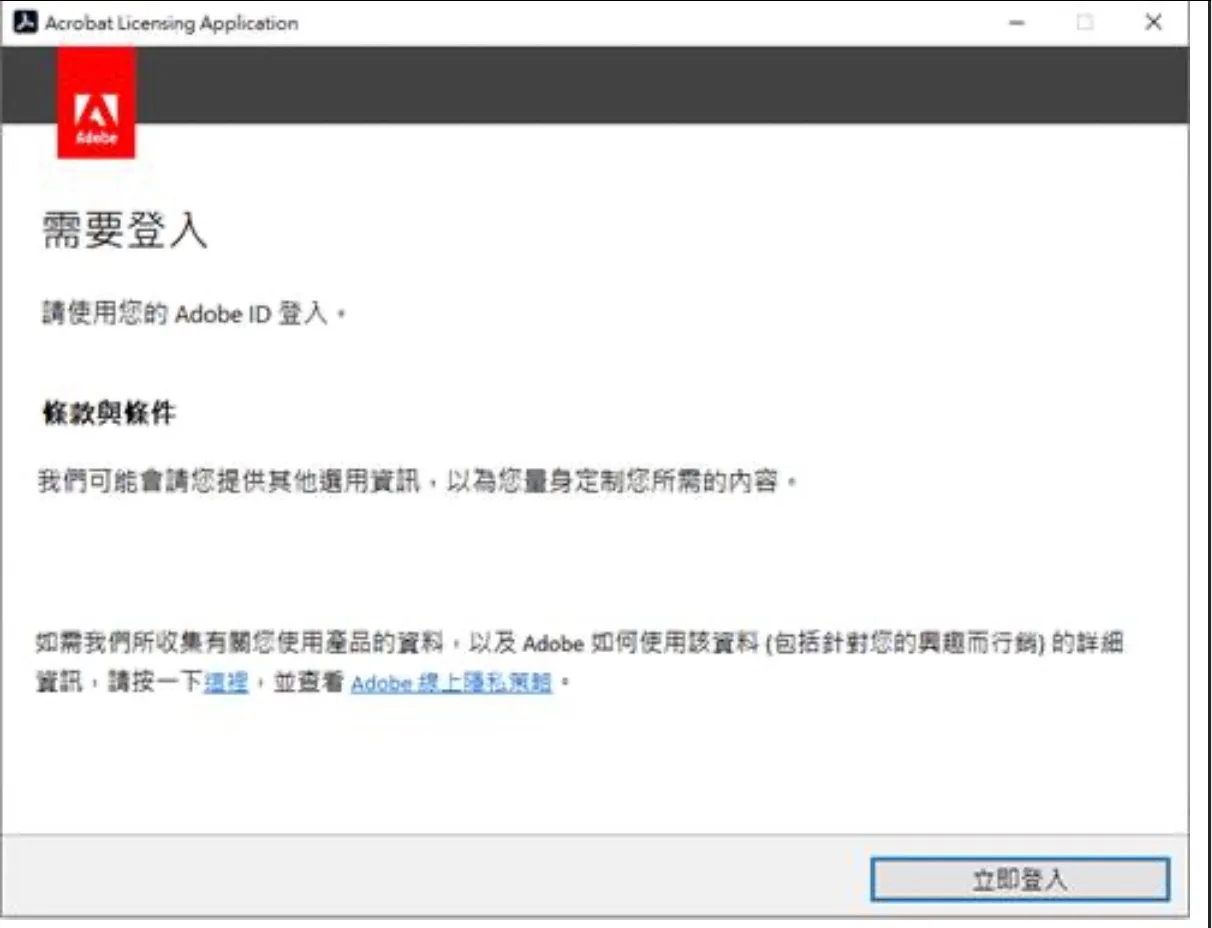Minimize the Acrobat Licensing Application window
This screenshot has width=1212, height=928.
[1017, 22]
